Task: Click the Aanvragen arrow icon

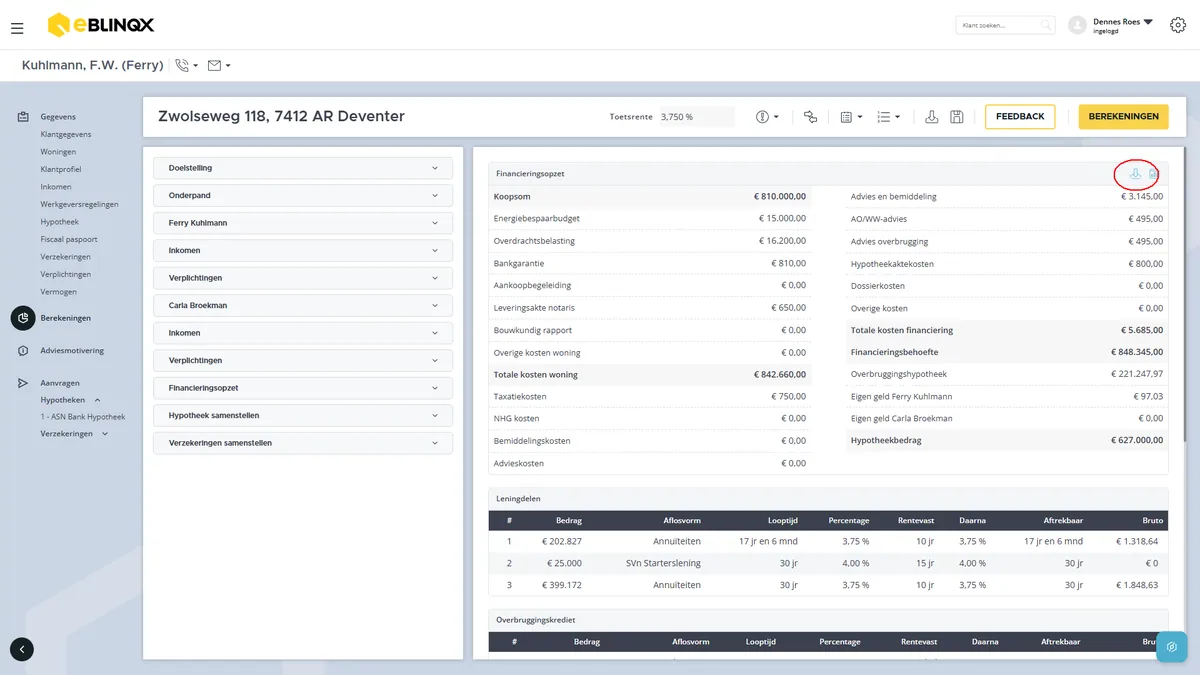Action: 22,383
